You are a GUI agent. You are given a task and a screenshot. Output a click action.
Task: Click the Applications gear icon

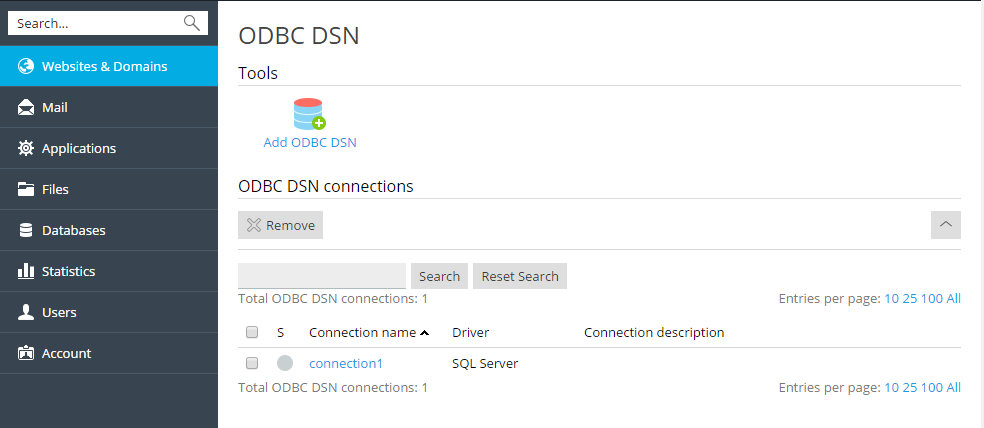26,148
